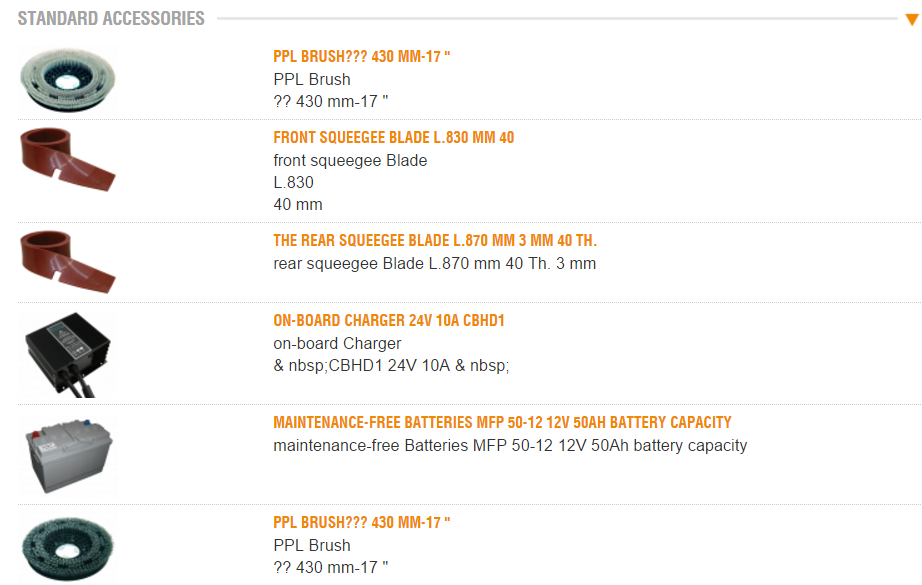Open the Front Squeegee Blade L.830 title link
The image size is (922, 585).
[394, 138]
